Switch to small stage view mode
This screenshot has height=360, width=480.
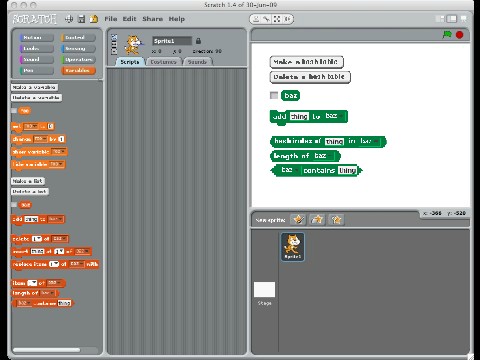coord(441,19)
